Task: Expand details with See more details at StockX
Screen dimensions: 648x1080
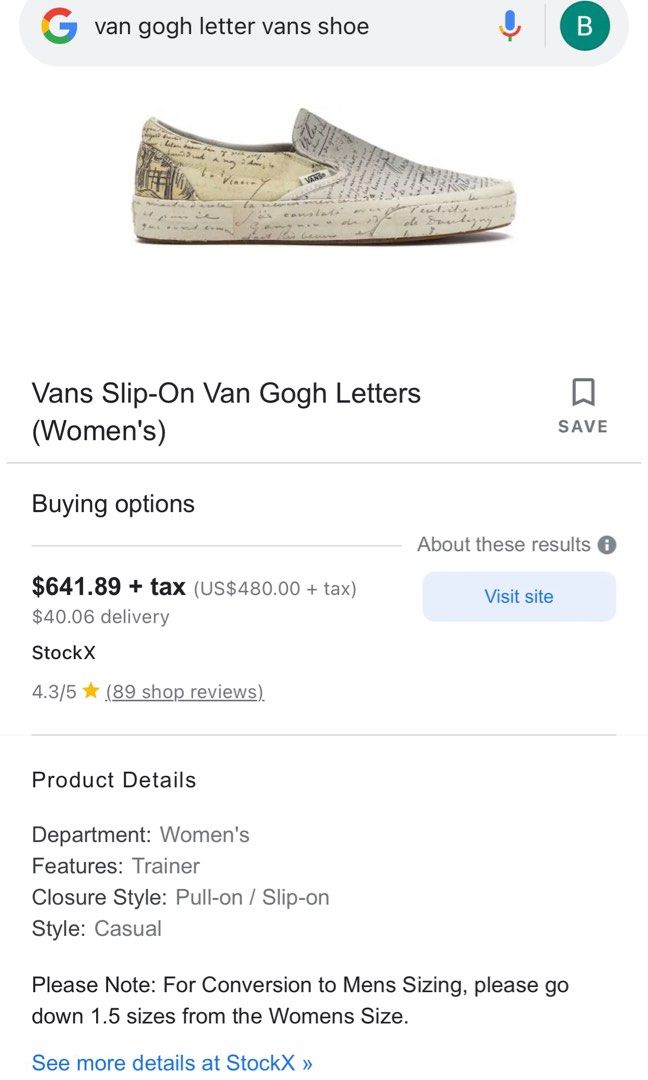Action: (170, 1062)
